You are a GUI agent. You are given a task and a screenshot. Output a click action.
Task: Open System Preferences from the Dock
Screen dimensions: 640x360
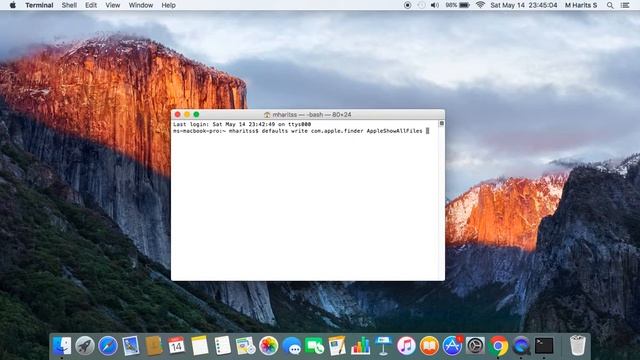pos(475,346)
